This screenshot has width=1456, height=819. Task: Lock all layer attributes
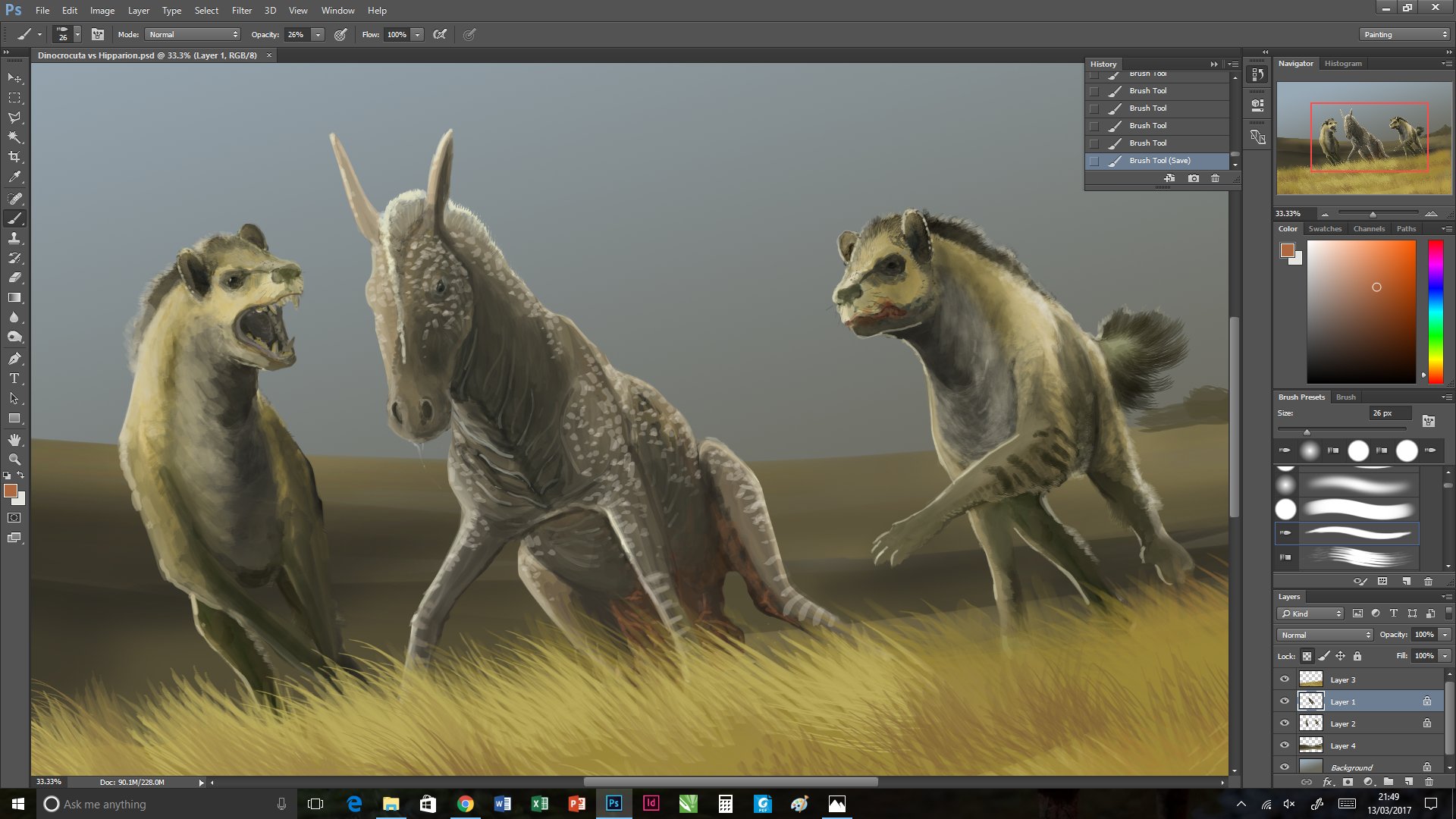pos(1357,656)
